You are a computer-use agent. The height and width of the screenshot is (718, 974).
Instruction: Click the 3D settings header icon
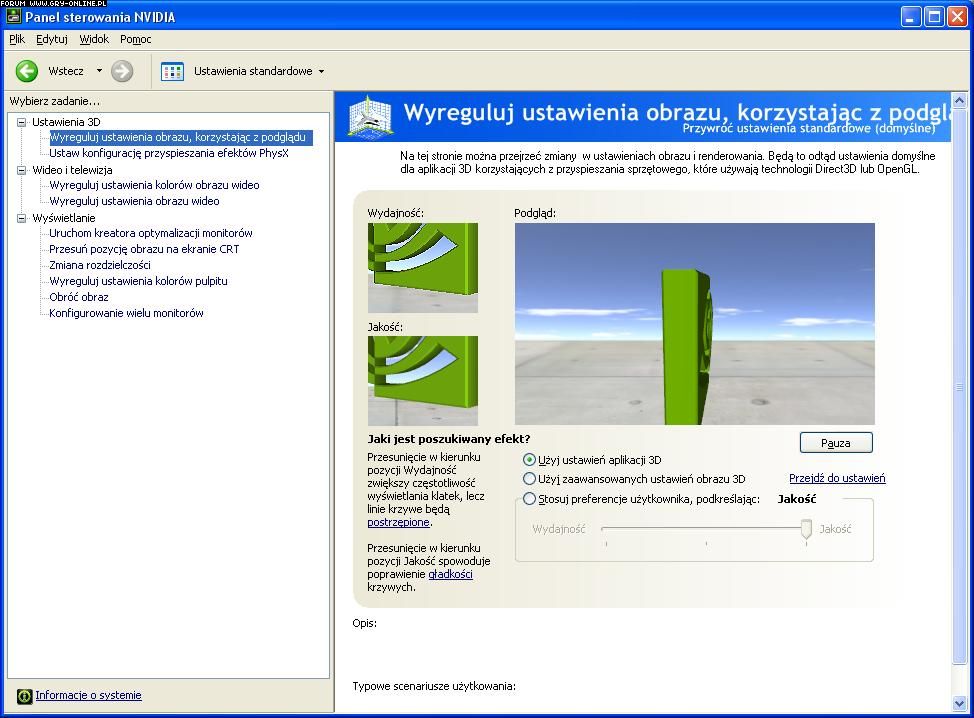(x=370, y=116)
